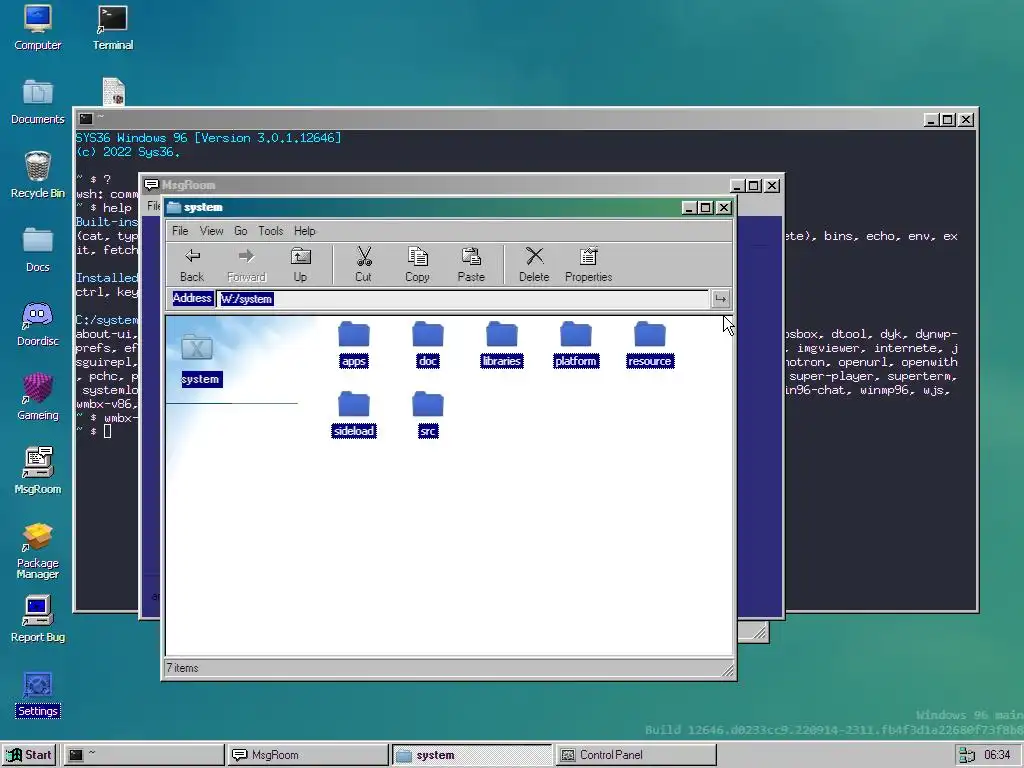Click the Go arrow beside the address bar

(720, 299)
